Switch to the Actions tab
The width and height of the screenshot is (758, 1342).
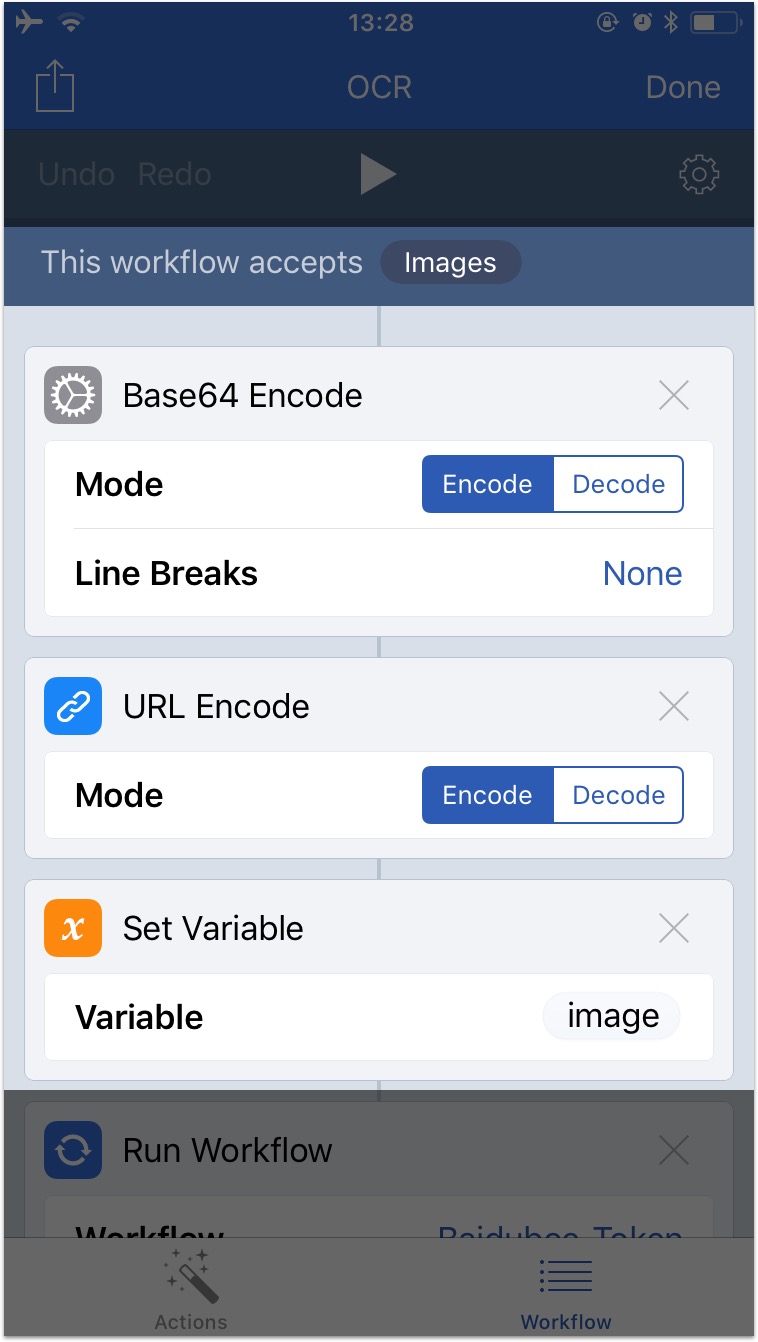tap(190, 1290)
